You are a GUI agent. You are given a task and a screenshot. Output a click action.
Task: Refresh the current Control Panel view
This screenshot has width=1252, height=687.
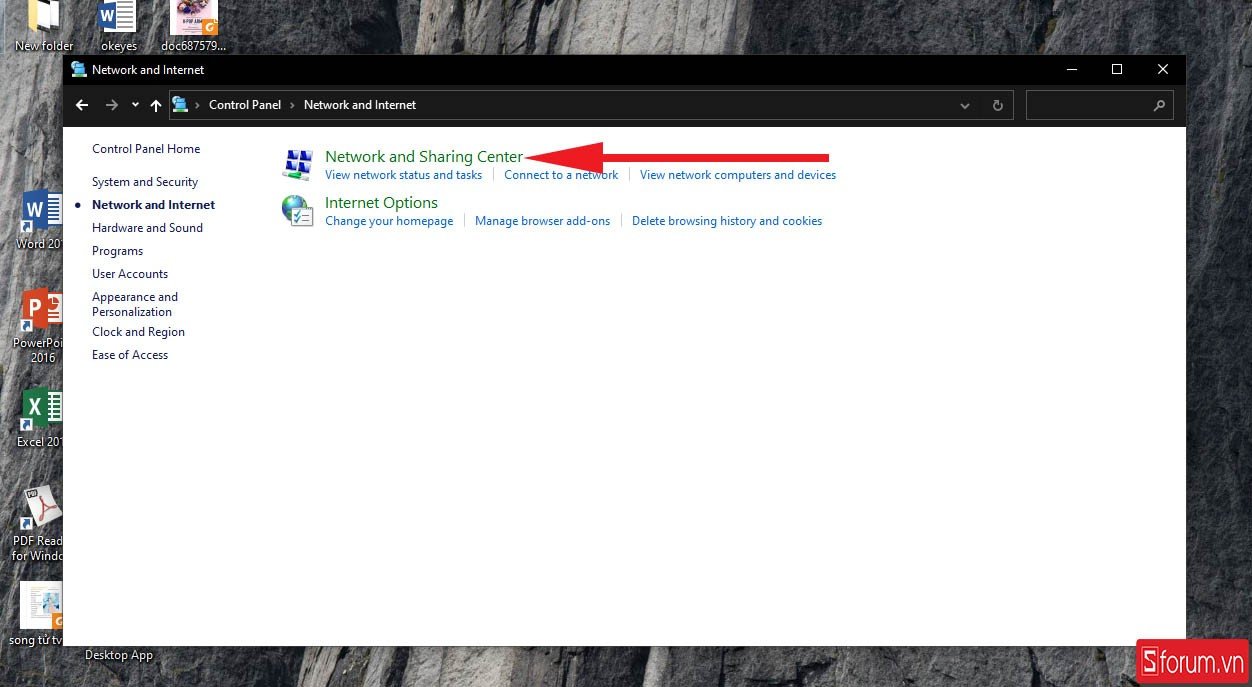point(997,105)
